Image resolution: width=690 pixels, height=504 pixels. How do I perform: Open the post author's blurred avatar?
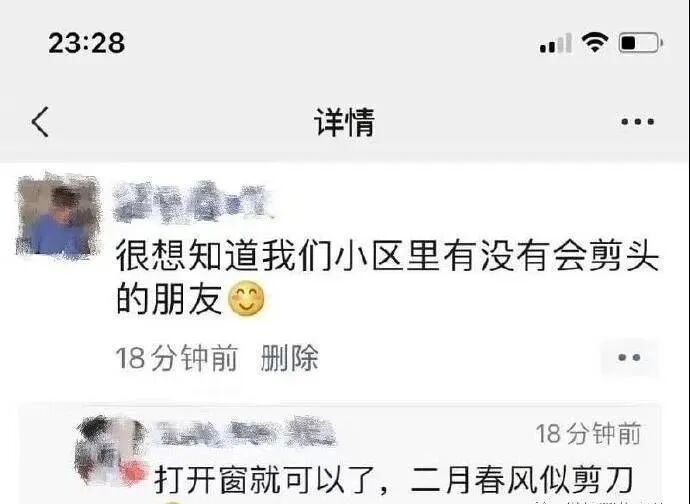coord(57,216)
